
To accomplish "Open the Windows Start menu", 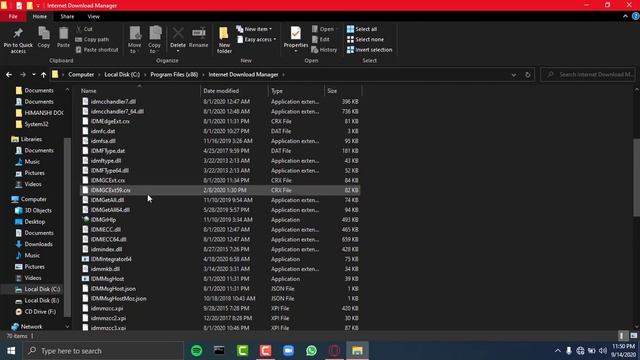I will pyautogui.click(x=11, y=351).
